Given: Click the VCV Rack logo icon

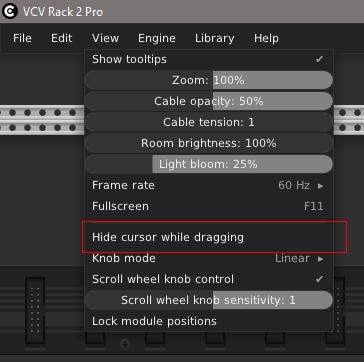Looking at the screenshot, I should [x=10, y=12].
